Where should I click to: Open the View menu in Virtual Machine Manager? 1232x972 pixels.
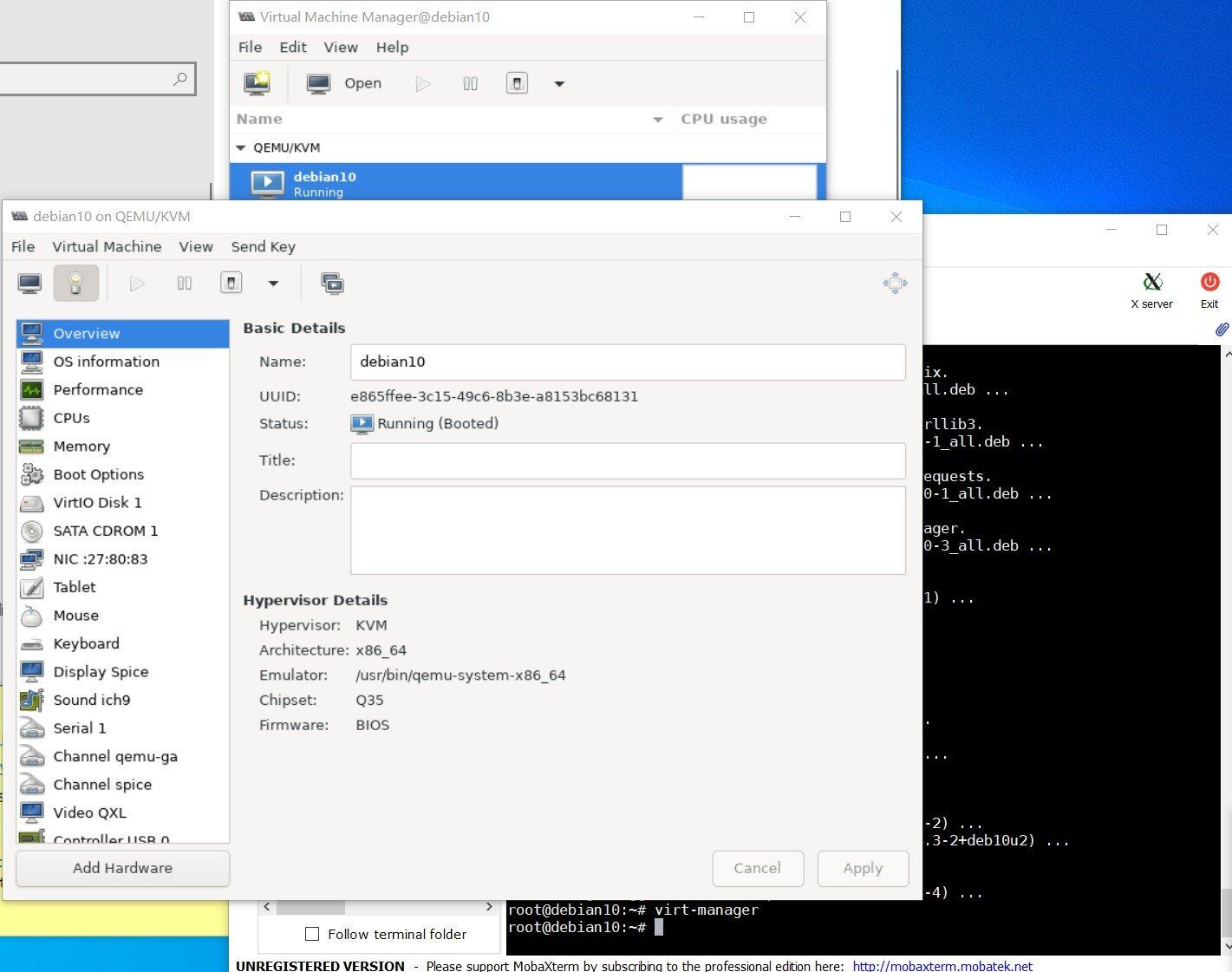pyautogui.click(x=341, y=48)
